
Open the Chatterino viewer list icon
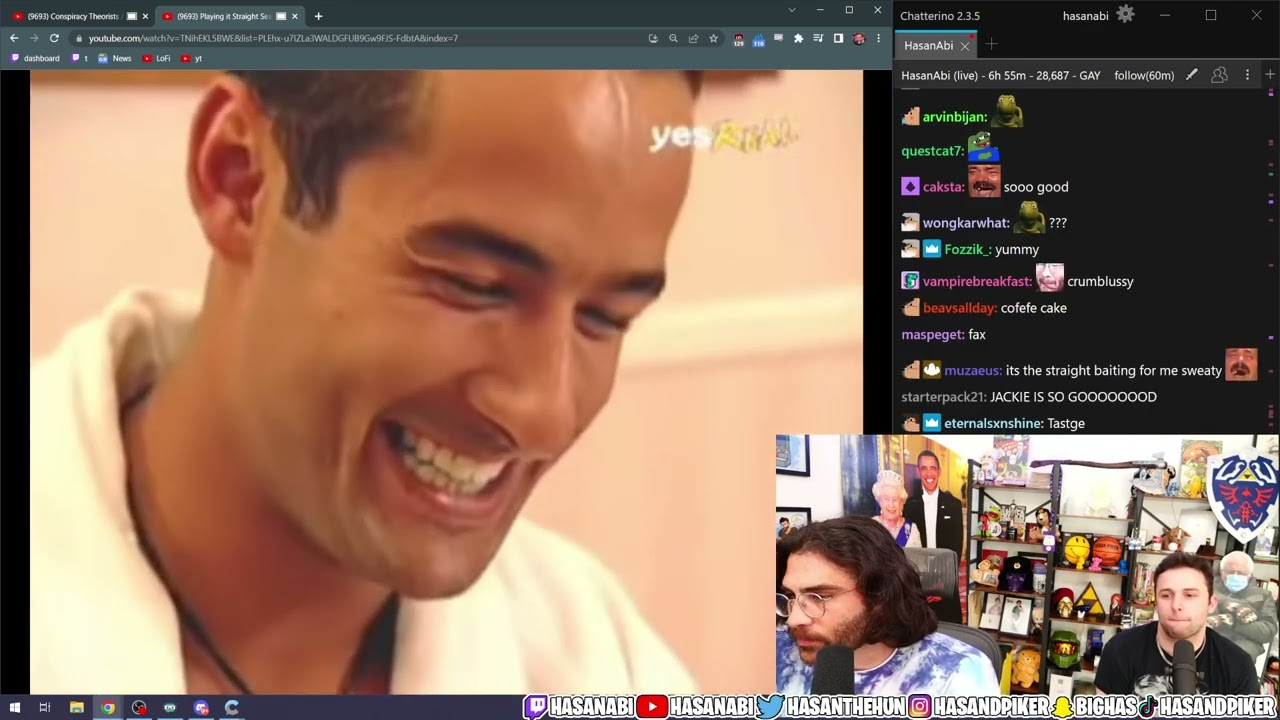pyautogui.click(x=1219, y=75)
